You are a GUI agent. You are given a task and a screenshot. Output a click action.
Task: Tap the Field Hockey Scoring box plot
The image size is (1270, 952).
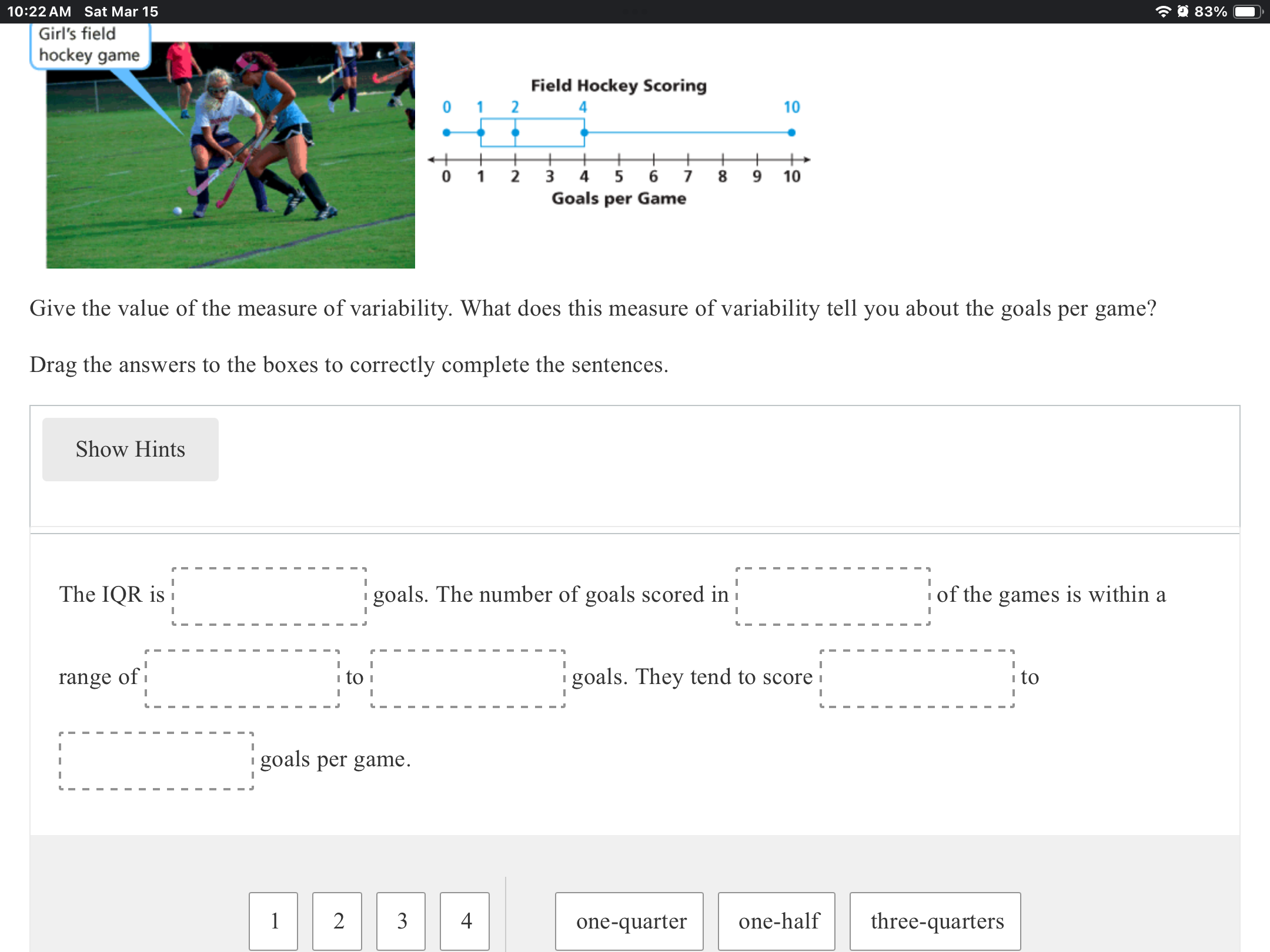619,141
